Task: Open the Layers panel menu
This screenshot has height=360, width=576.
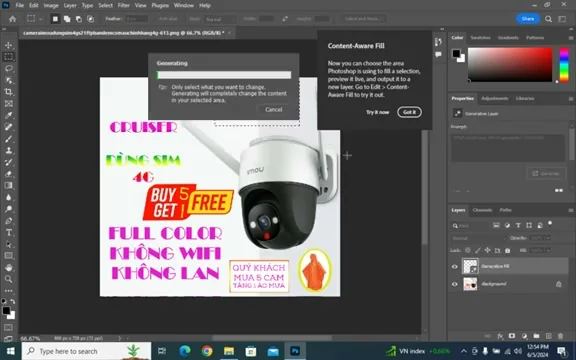Action: tap(571, 210)
